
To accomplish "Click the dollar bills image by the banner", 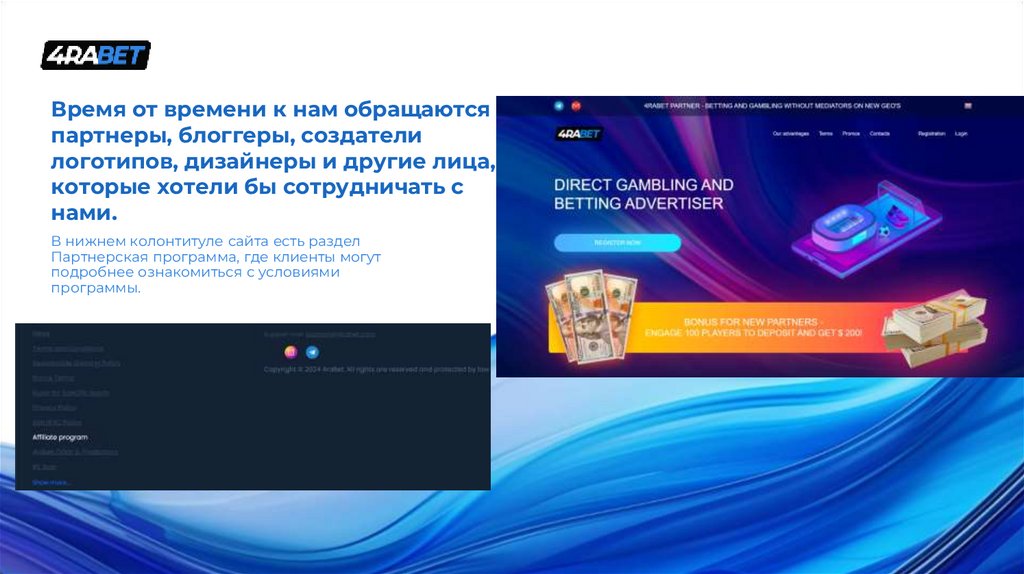I will coord(590,316).
